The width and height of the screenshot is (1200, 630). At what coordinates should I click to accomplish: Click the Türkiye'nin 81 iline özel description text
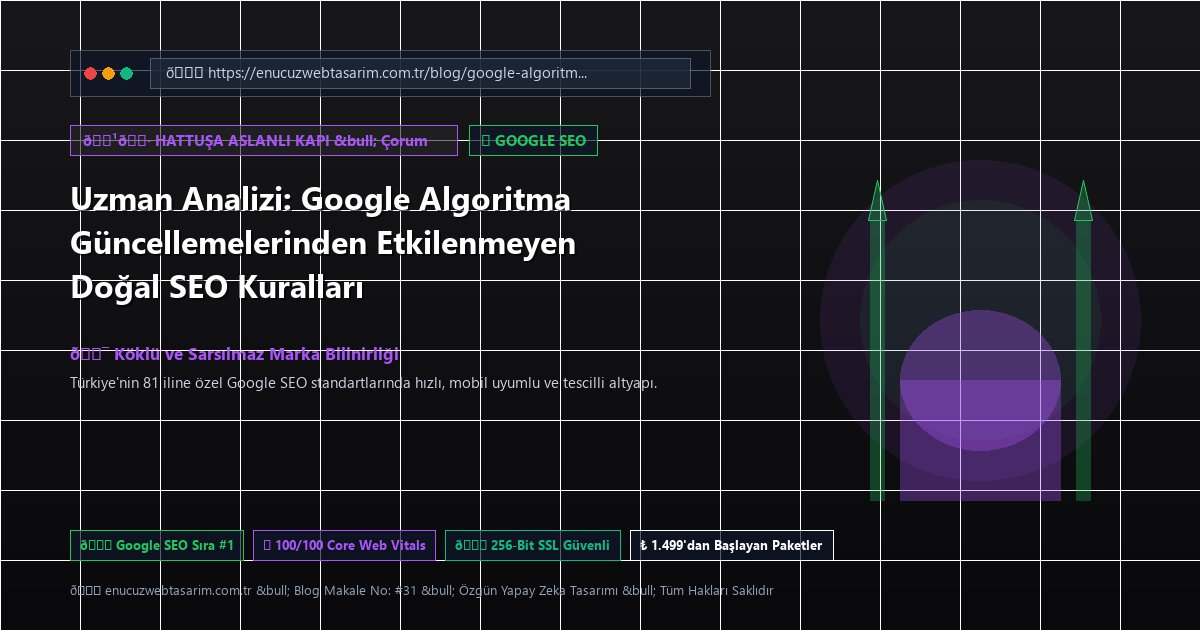click(364, 382)
